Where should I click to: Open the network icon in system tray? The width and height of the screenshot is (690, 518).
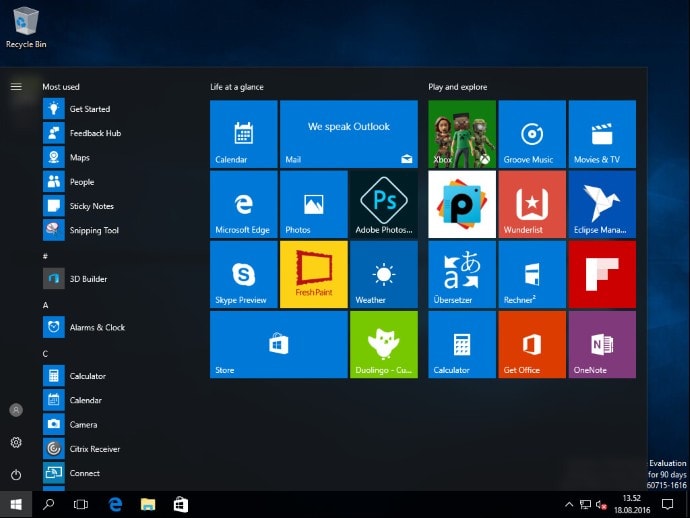coord(585,504)
